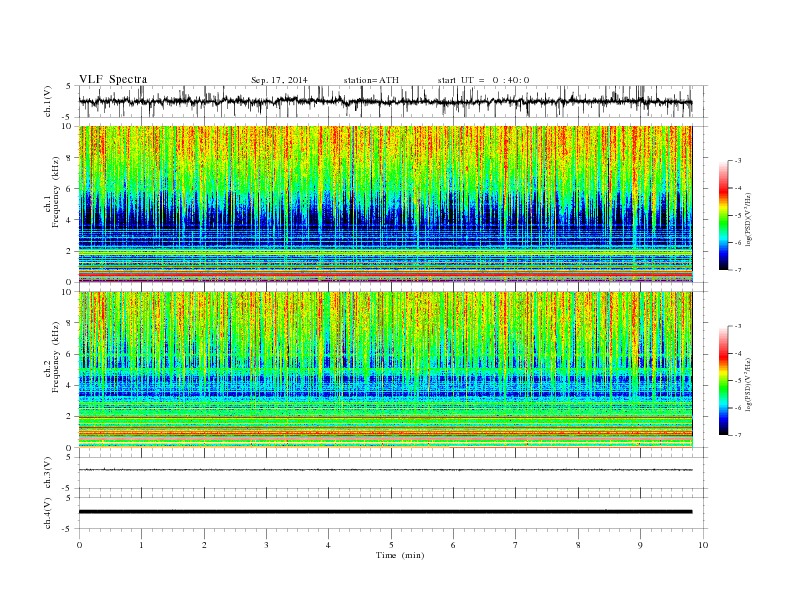
Task: Click the "Time (min)" axis title
Action: (400, 555)
